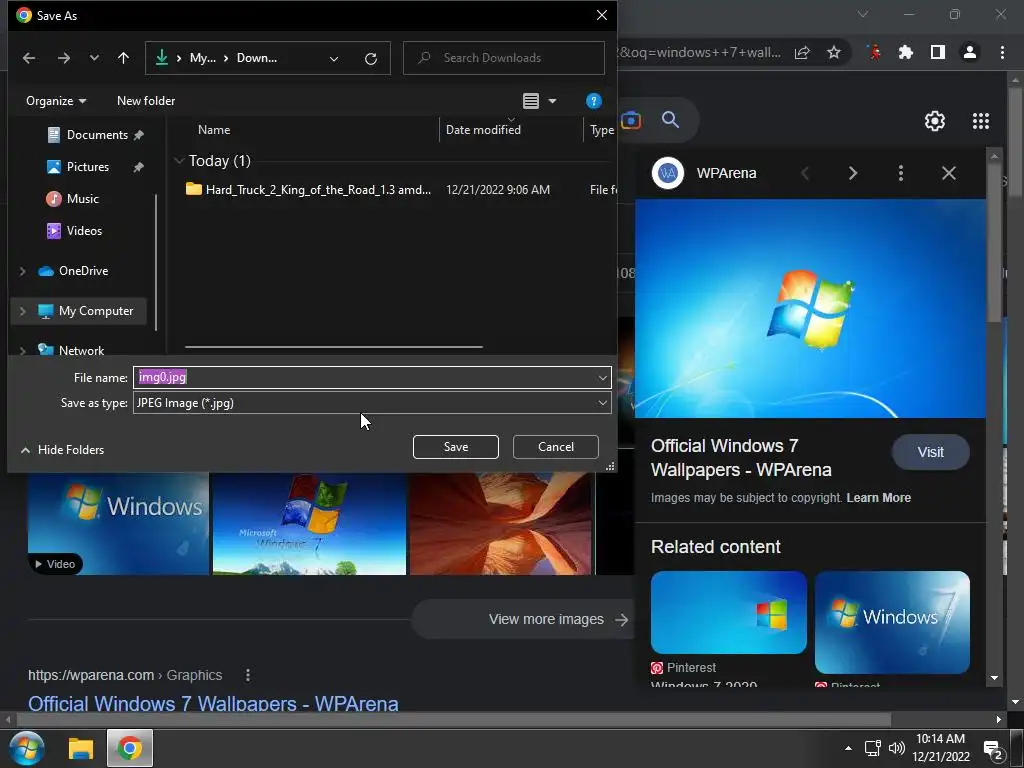1024x768 pixels.
Task: Click the Search Downloads field
Action: (504, 58)
